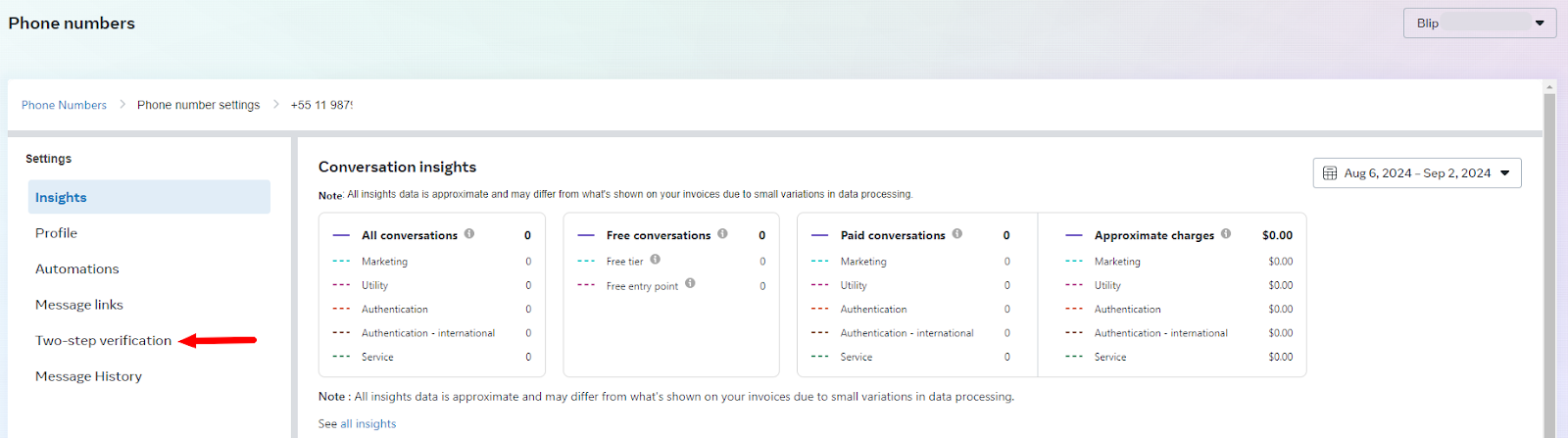Click the calendar icon in date picker
The height and width of the screenshot is (438, 1568).
1330,173
